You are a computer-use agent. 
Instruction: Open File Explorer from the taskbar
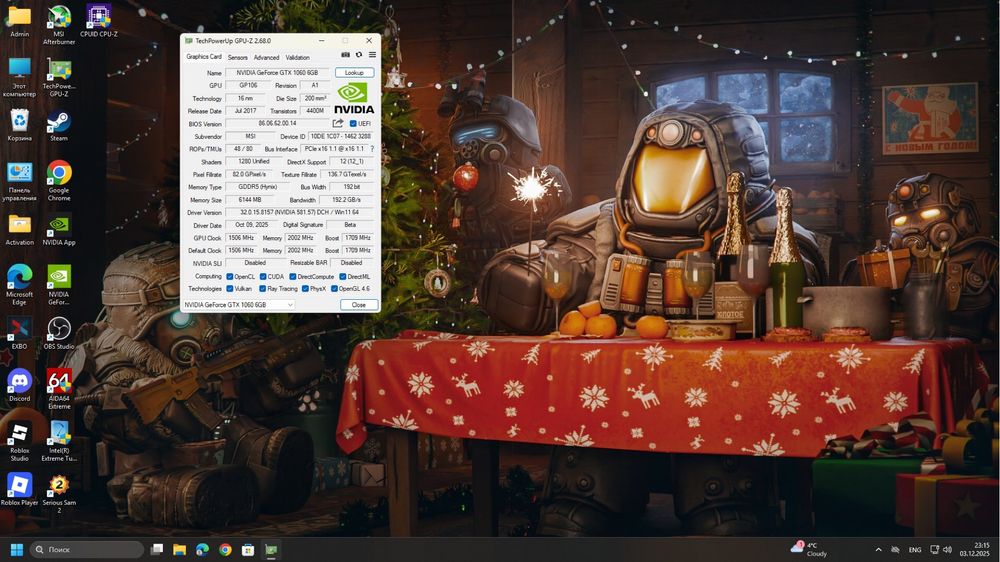tap(180, 549)
